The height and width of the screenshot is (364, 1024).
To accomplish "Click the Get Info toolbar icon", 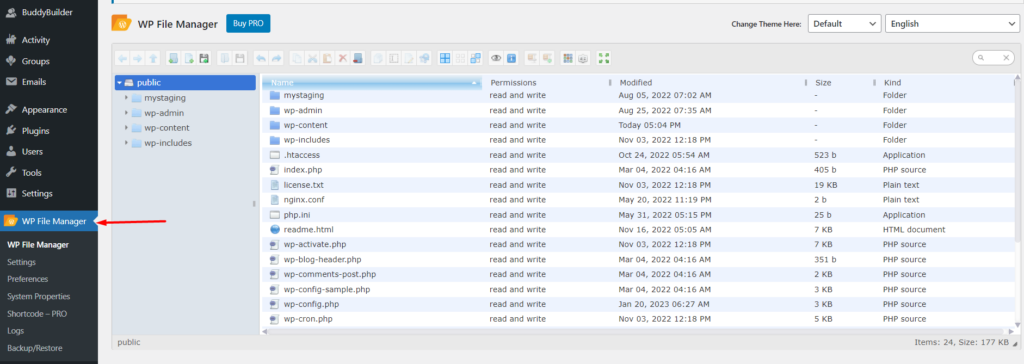I will click(512, 58).
